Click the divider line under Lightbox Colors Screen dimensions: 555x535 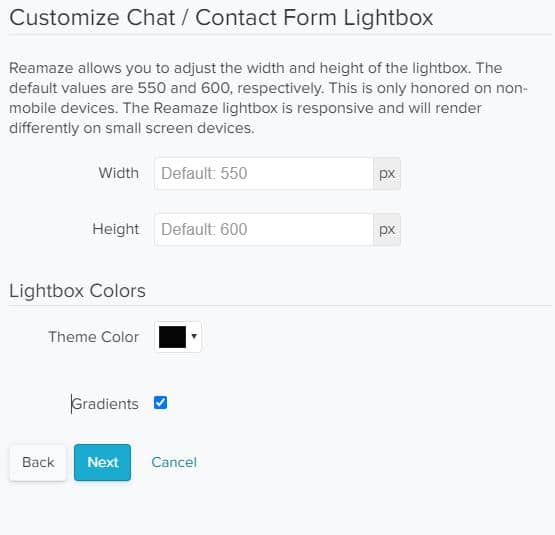pyautogui.click(x=280, y=305)
